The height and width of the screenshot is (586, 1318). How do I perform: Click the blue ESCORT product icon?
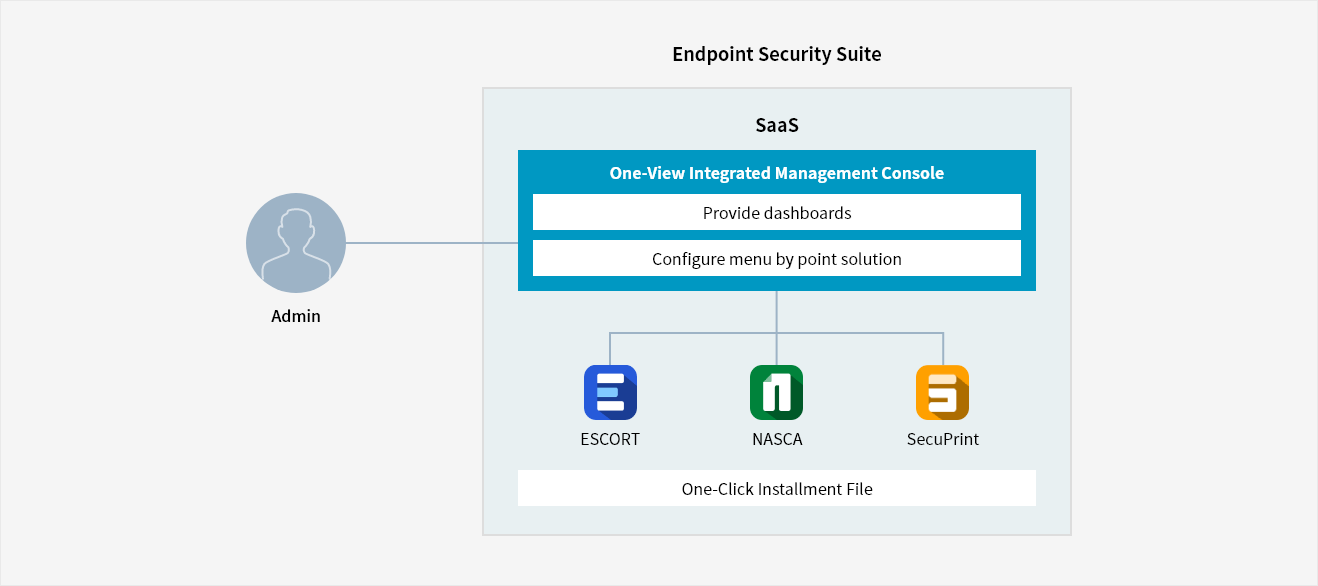pos(610,392)
